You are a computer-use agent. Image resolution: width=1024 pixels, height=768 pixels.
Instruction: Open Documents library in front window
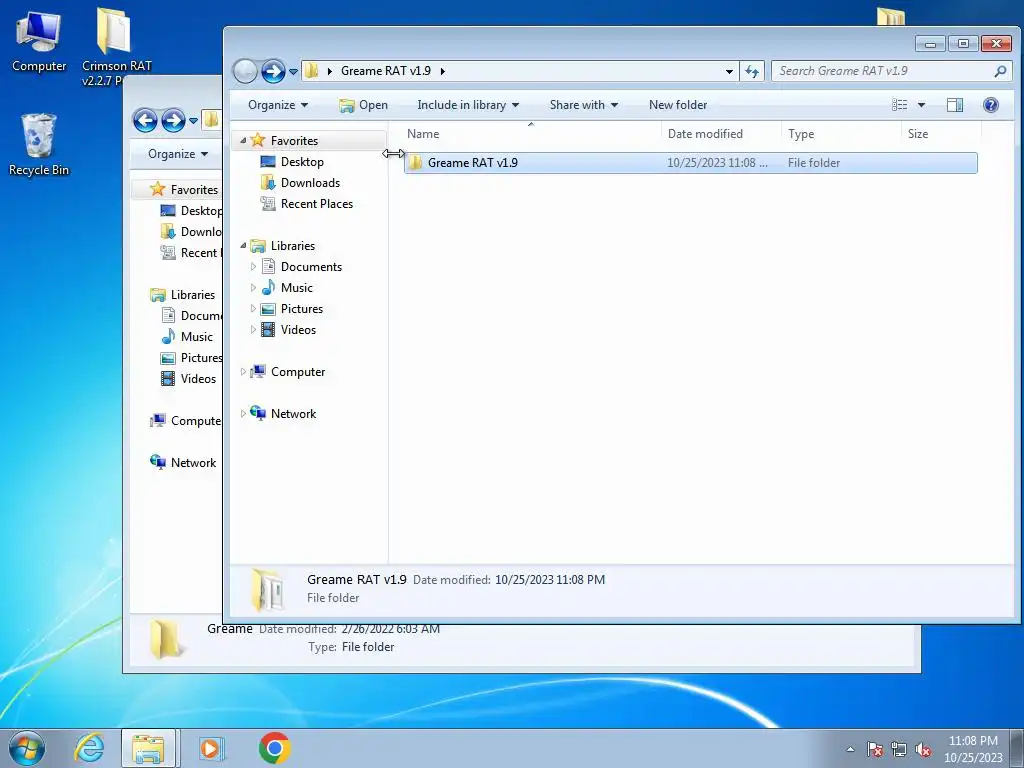tap(311, 266)
